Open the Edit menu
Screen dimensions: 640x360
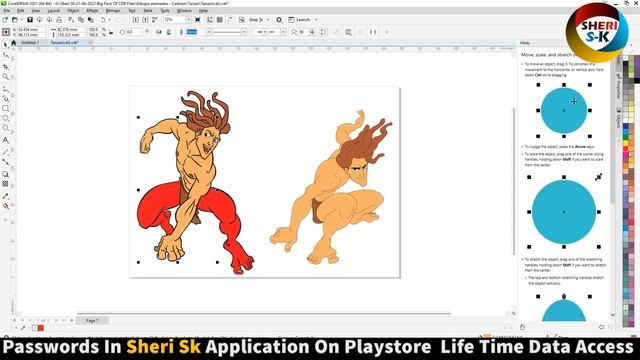(x=20, y=11)
